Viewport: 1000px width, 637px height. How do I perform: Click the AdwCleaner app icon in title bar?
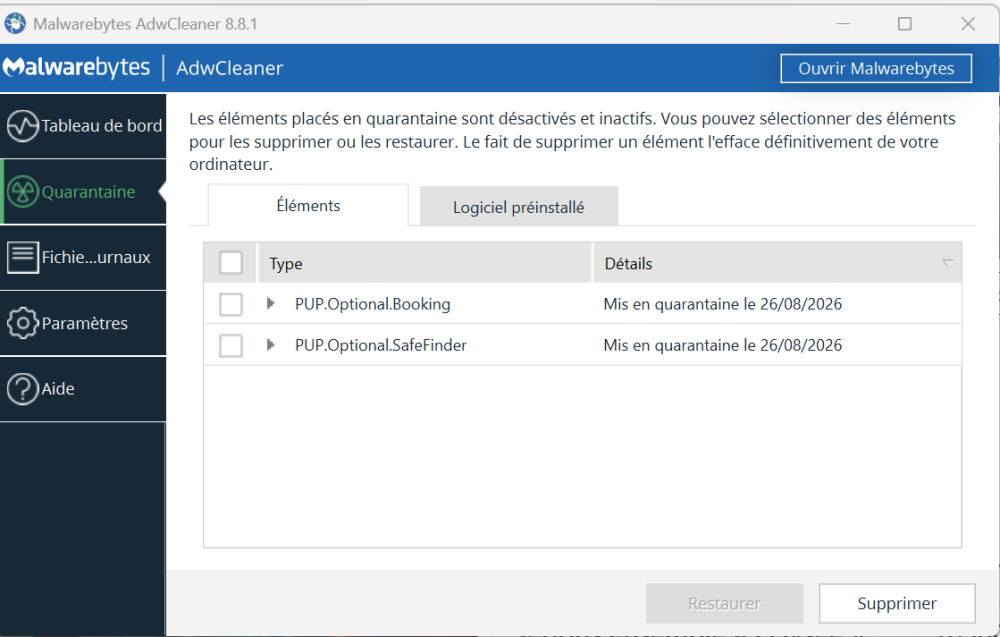15,24
